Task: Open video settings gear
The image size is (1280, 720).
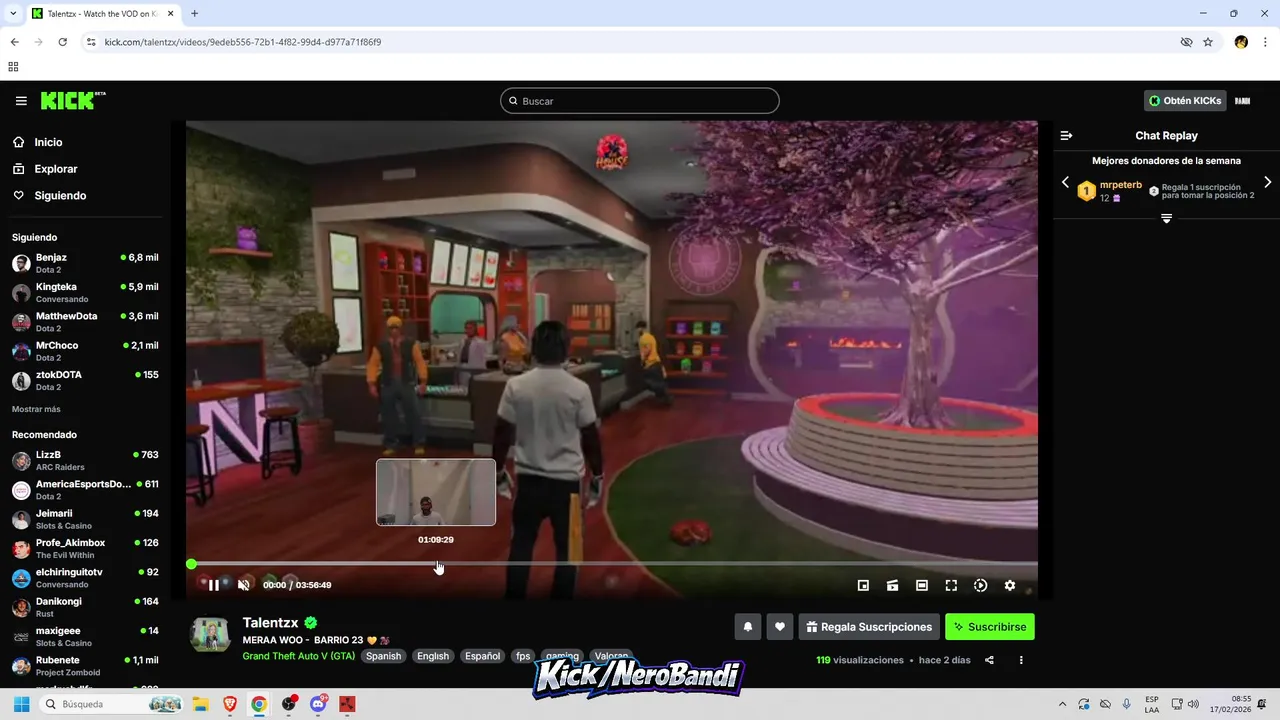Action: pos(1010,585)
